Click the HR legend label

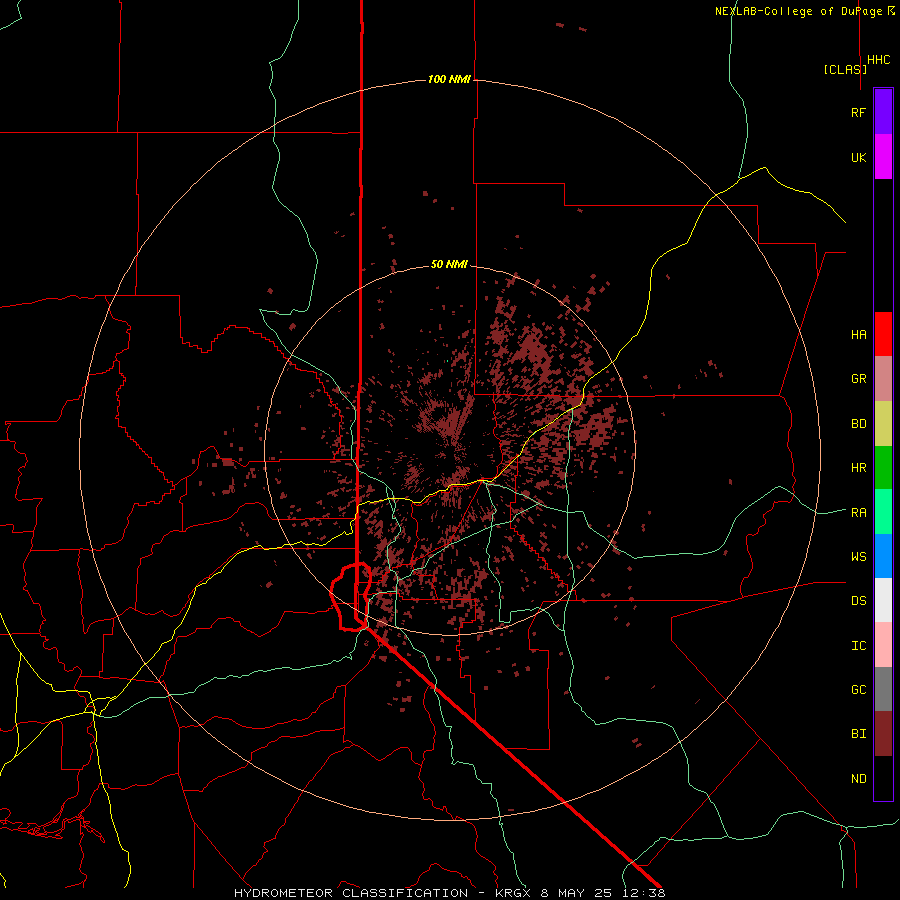(858, 468)
